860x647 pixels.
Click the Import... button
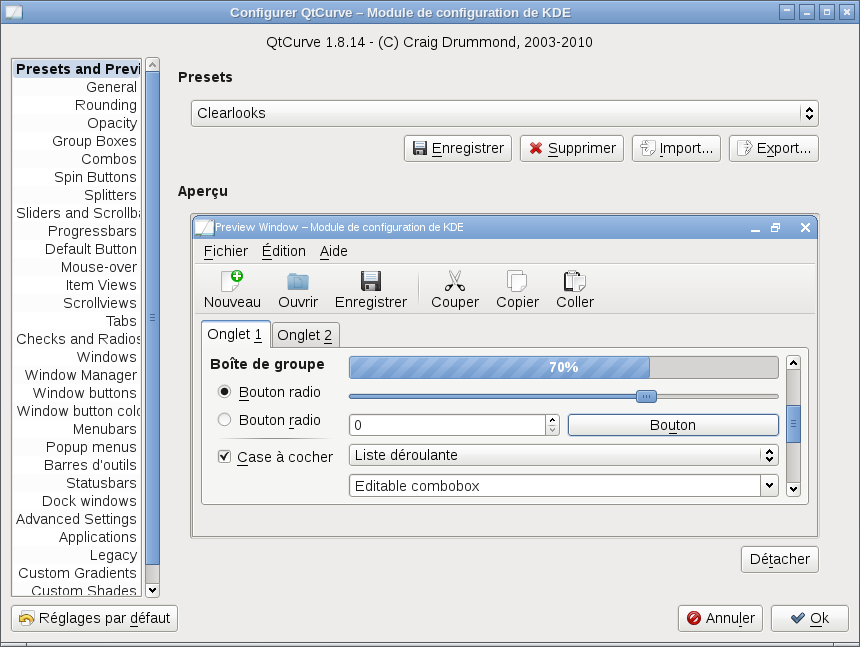tap(676, 149)
